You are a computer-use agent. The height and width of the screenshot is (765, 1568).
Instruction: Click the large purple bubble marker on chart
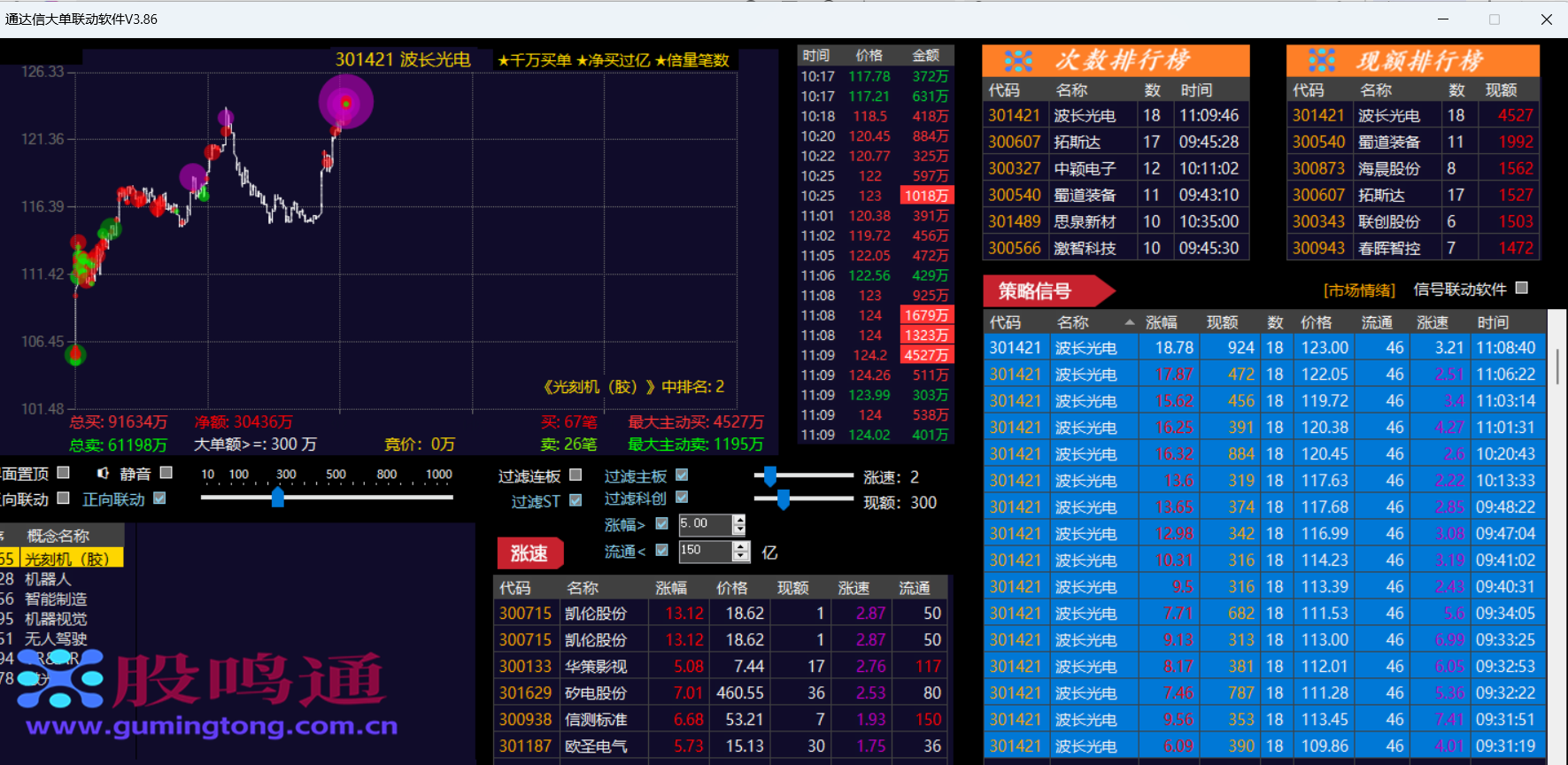tap(346, 102)
